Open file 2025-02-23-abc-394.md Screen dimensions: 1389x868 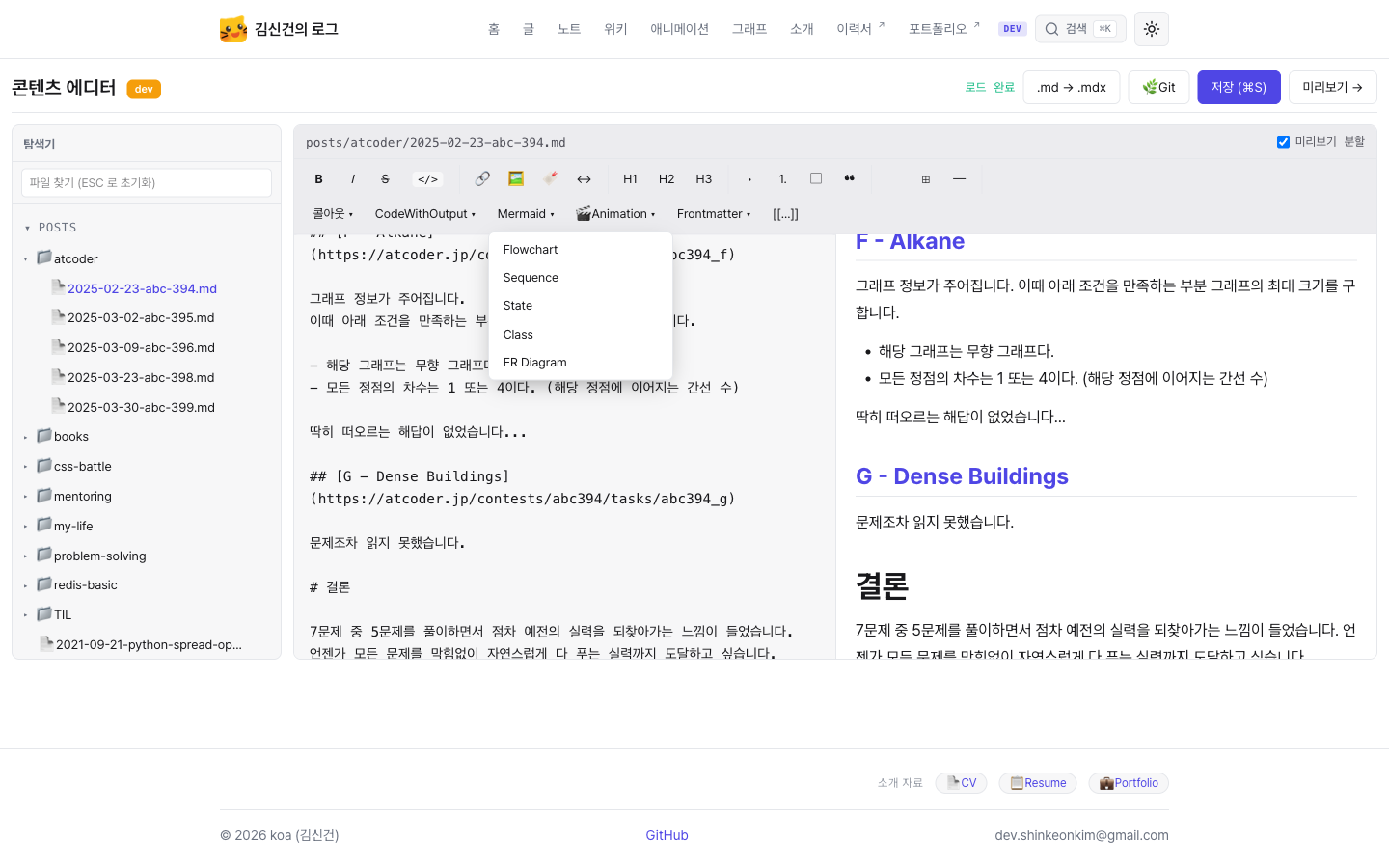142,288
